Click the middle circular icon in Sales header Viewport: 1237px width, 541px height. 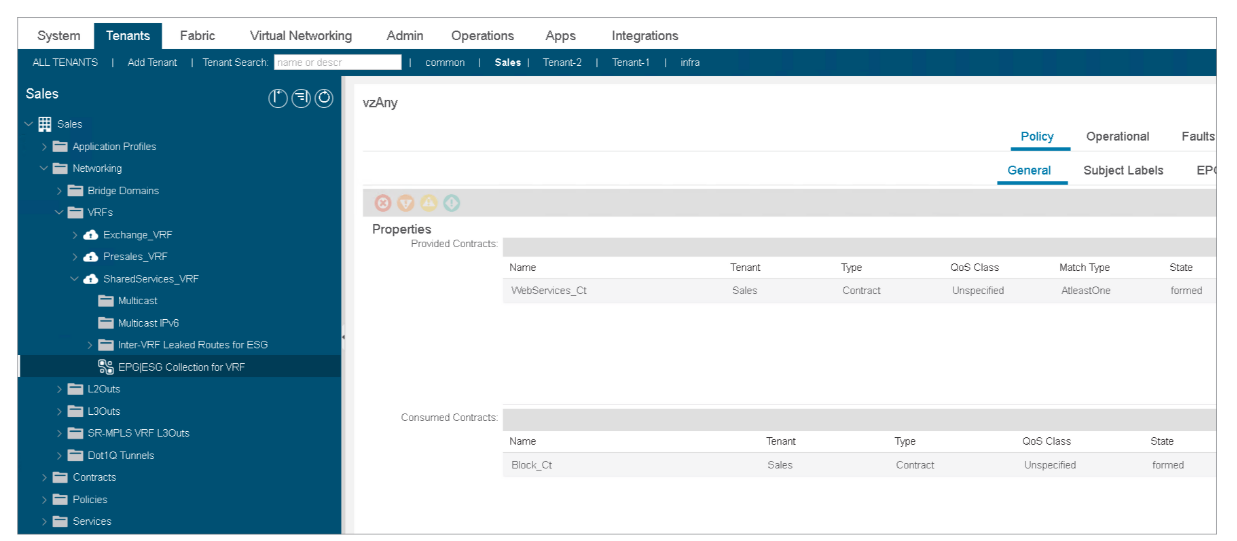(x=301, y=98)
